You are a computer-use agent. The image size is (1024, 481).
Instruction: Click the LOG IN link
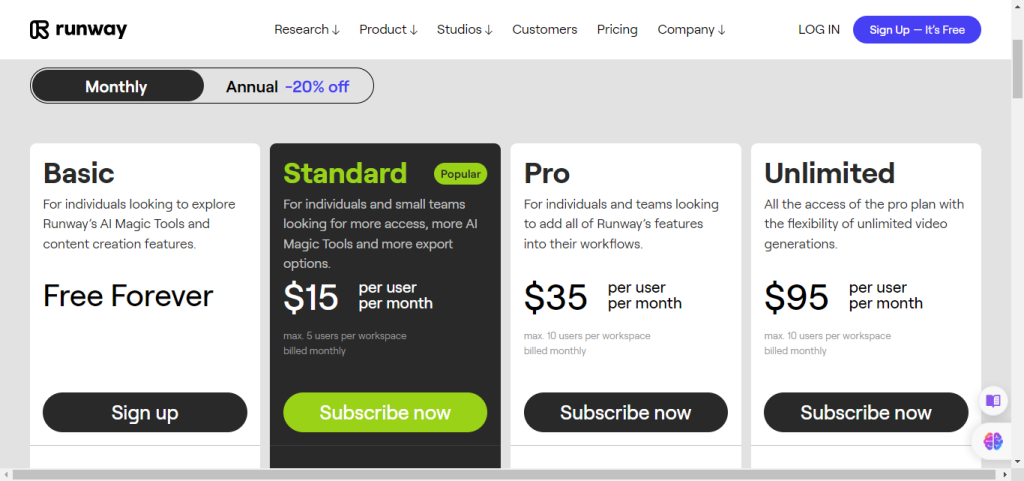[819, 30]
